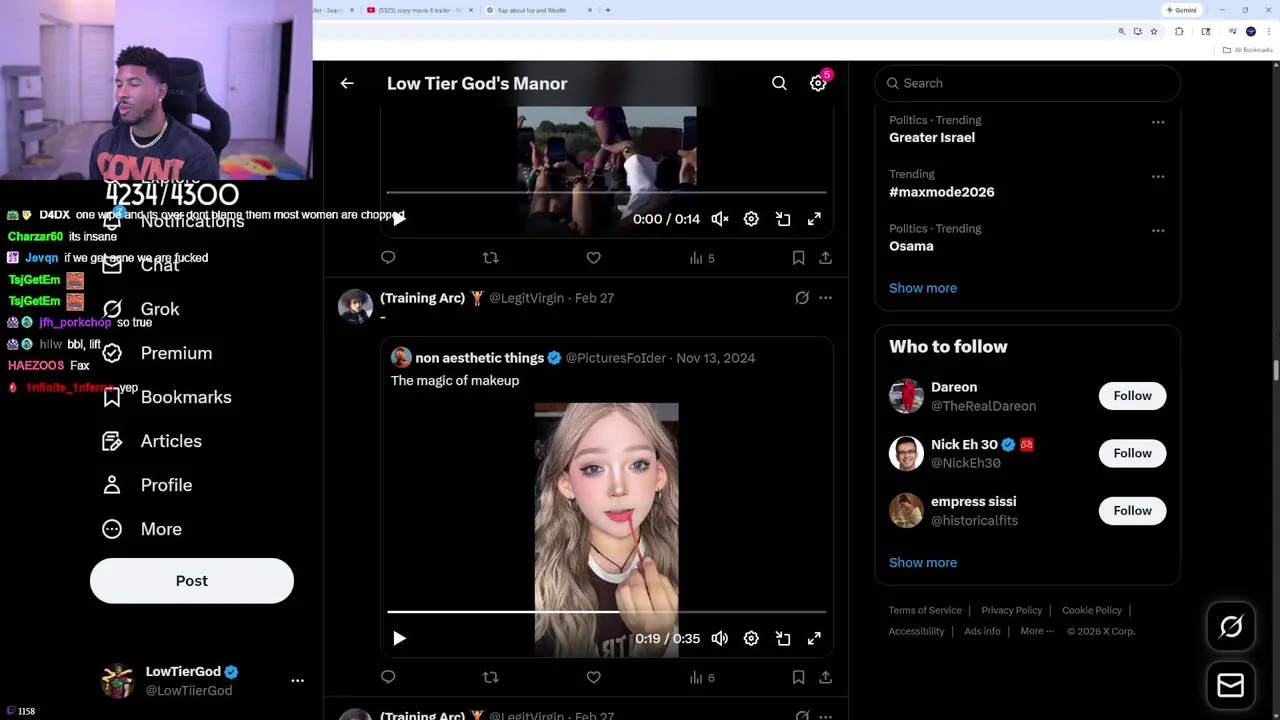Open the More sidebar menu
This screenshot has height=720, width=1280.
click(142, 529)
